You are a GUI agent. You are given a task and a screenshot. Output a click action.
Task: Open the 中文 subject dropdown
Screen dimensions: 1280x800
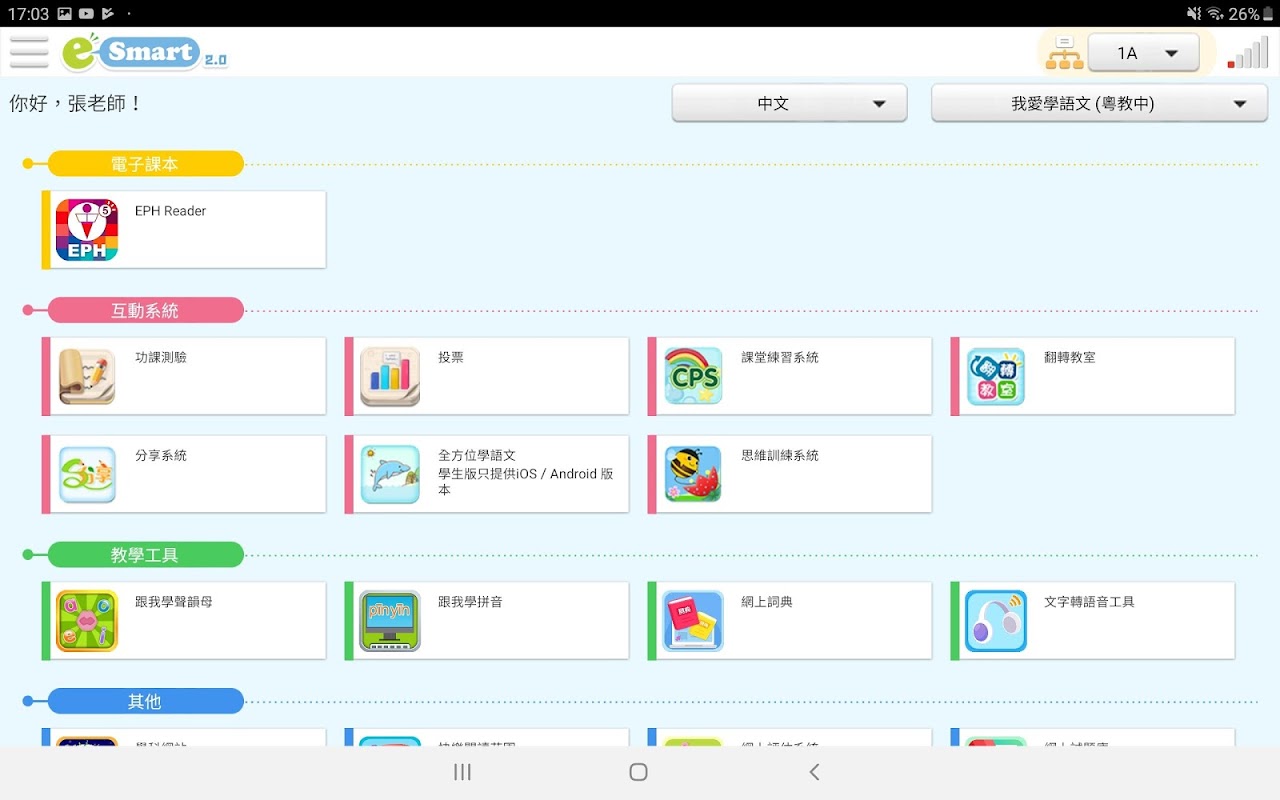789,103
